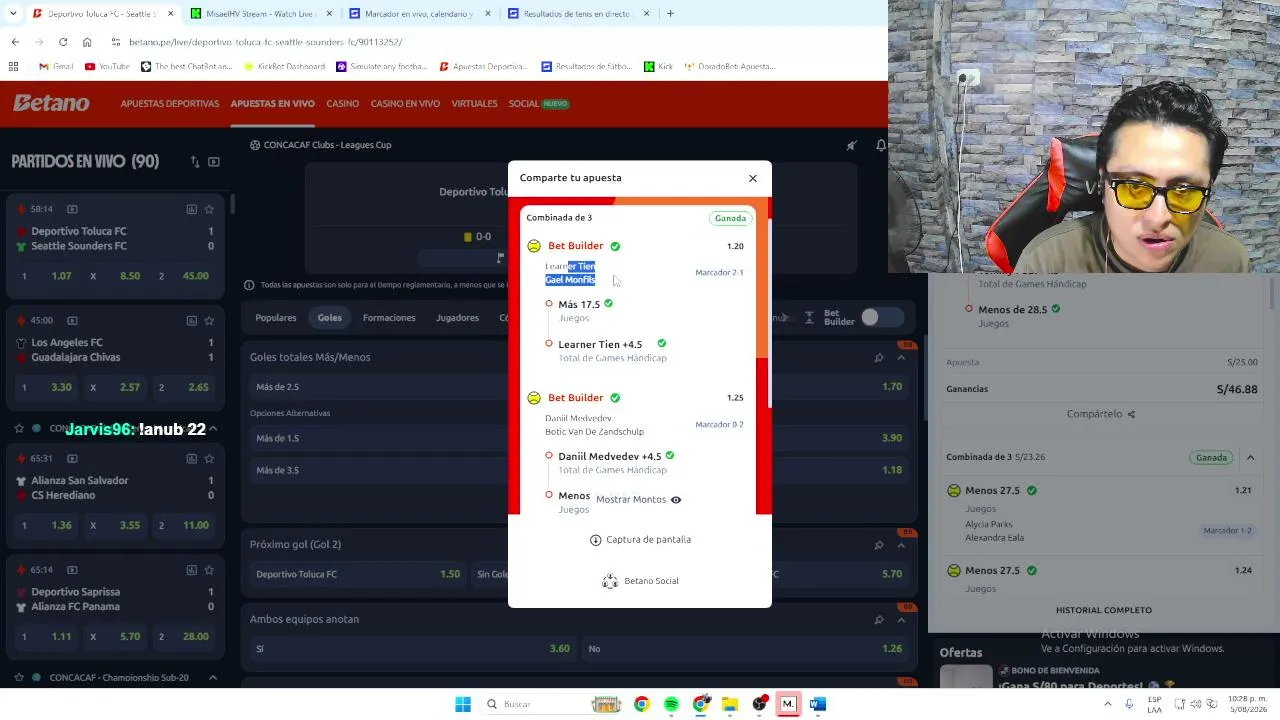Click the live stream icon for Los Angeles match
This screenshot has width=1280, height=720.
click(72, 321)
